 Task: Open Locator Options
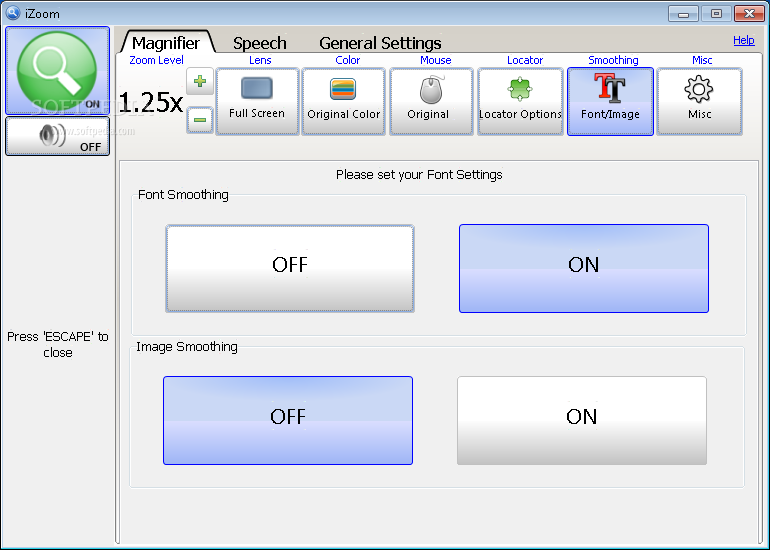coord(520,102)
